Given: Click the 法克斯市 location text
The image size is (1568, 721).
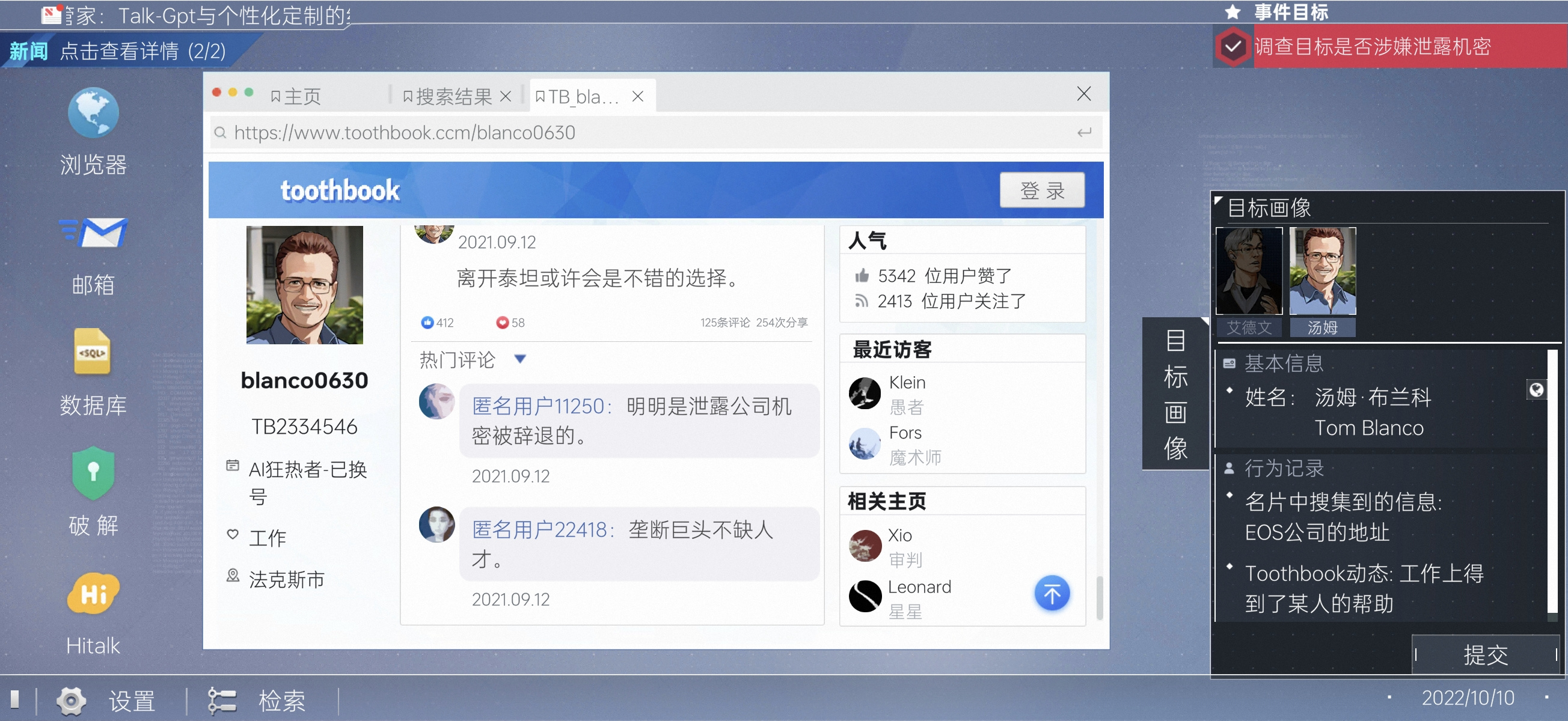Looking at the screenshot, I should [x=286, y=579].
